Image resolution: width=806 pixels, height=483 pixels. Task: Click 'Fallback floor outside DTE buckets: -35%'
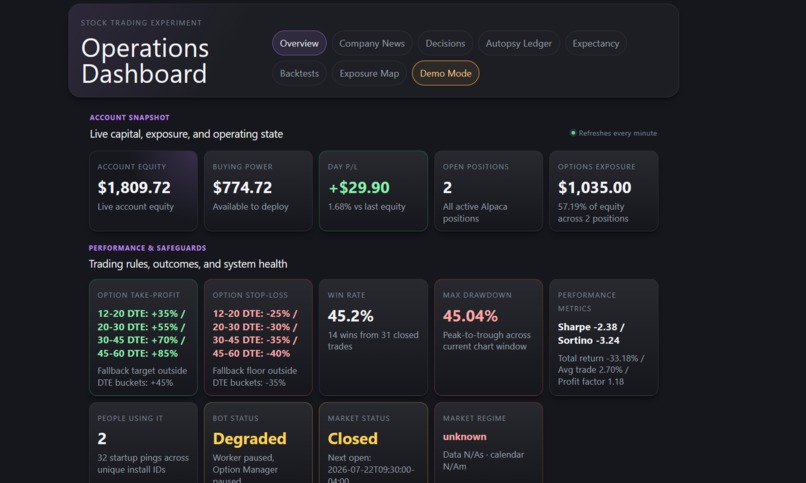pyautogui.click(x=255, y=377)
